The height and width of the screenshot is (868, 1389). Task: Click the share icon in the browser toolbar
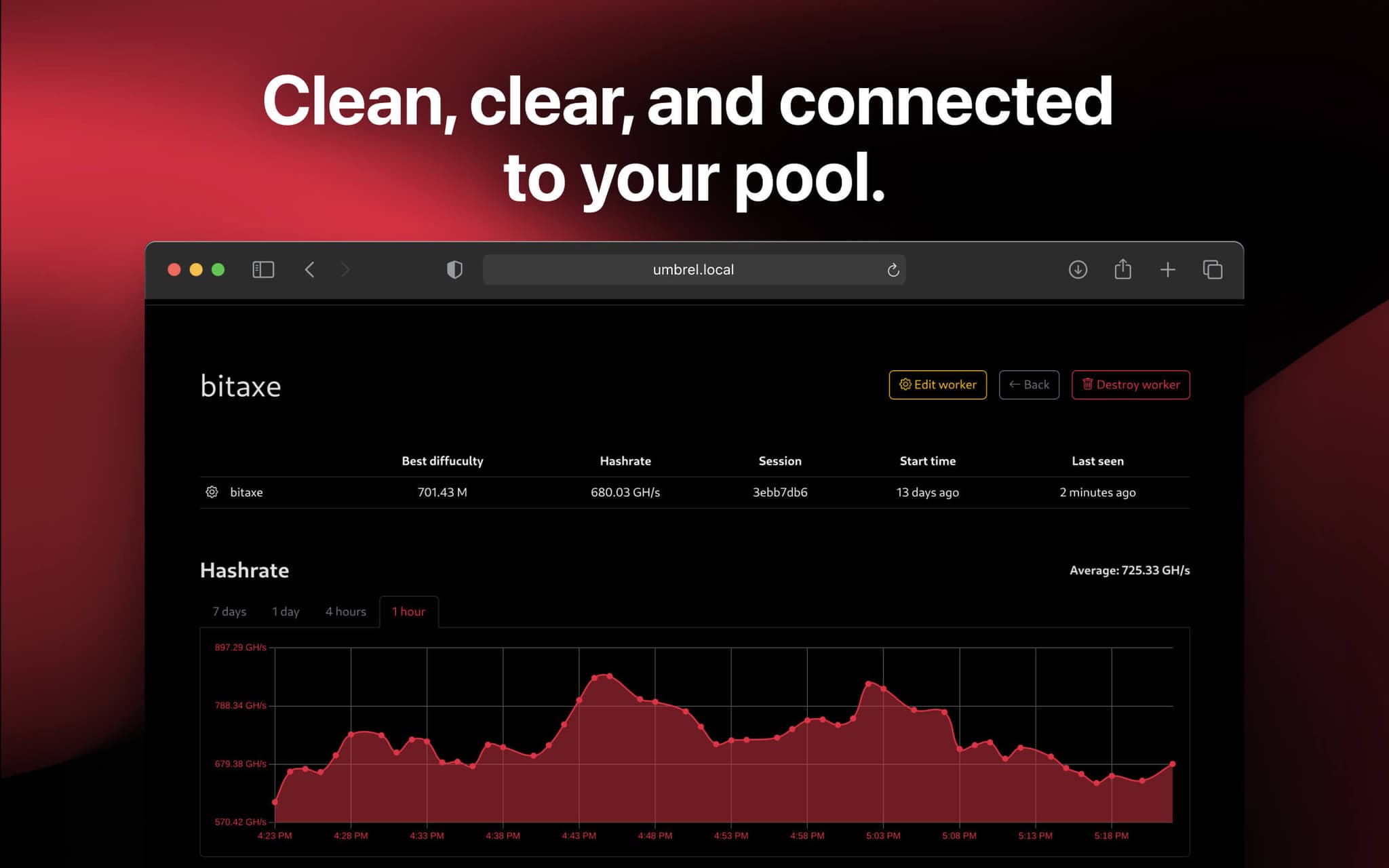1123,269
